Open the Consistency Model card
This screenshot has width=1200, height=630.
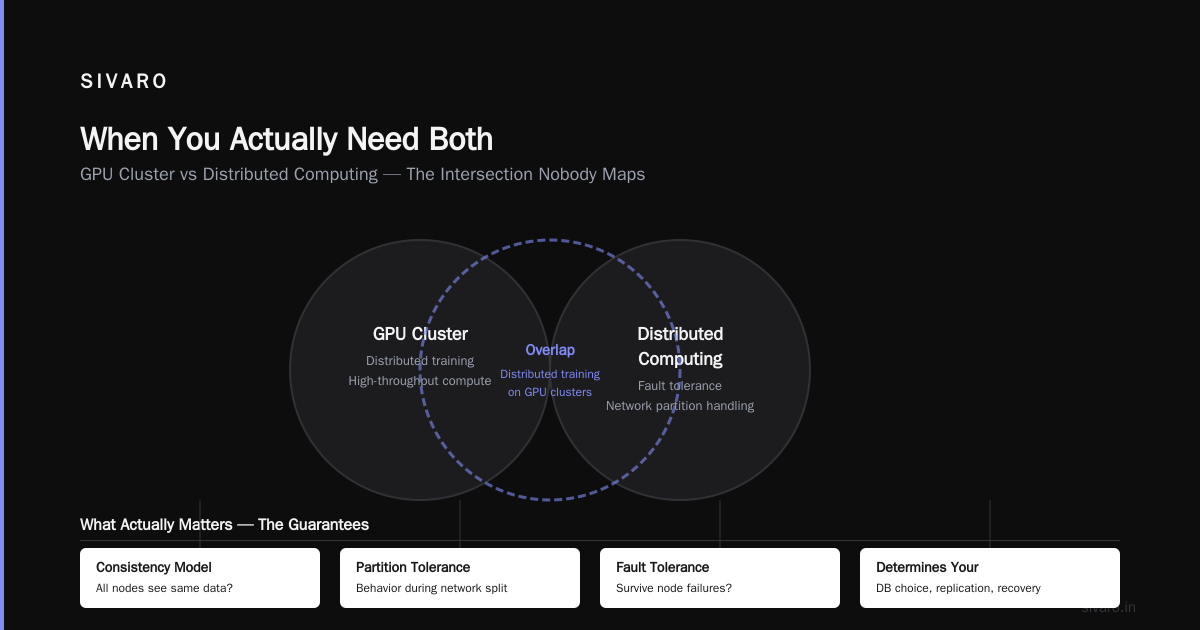coord(200,578)
